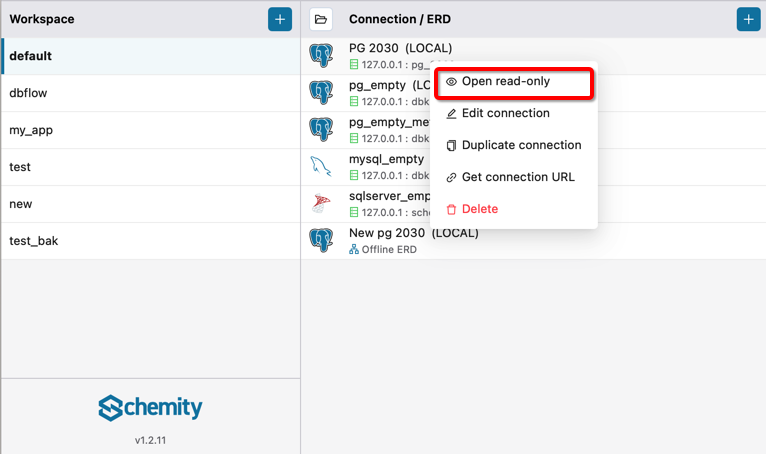The height and width of the screenshot is (454, 766).
Task: Select Edit connection menu entry
Action: point(506,113)
